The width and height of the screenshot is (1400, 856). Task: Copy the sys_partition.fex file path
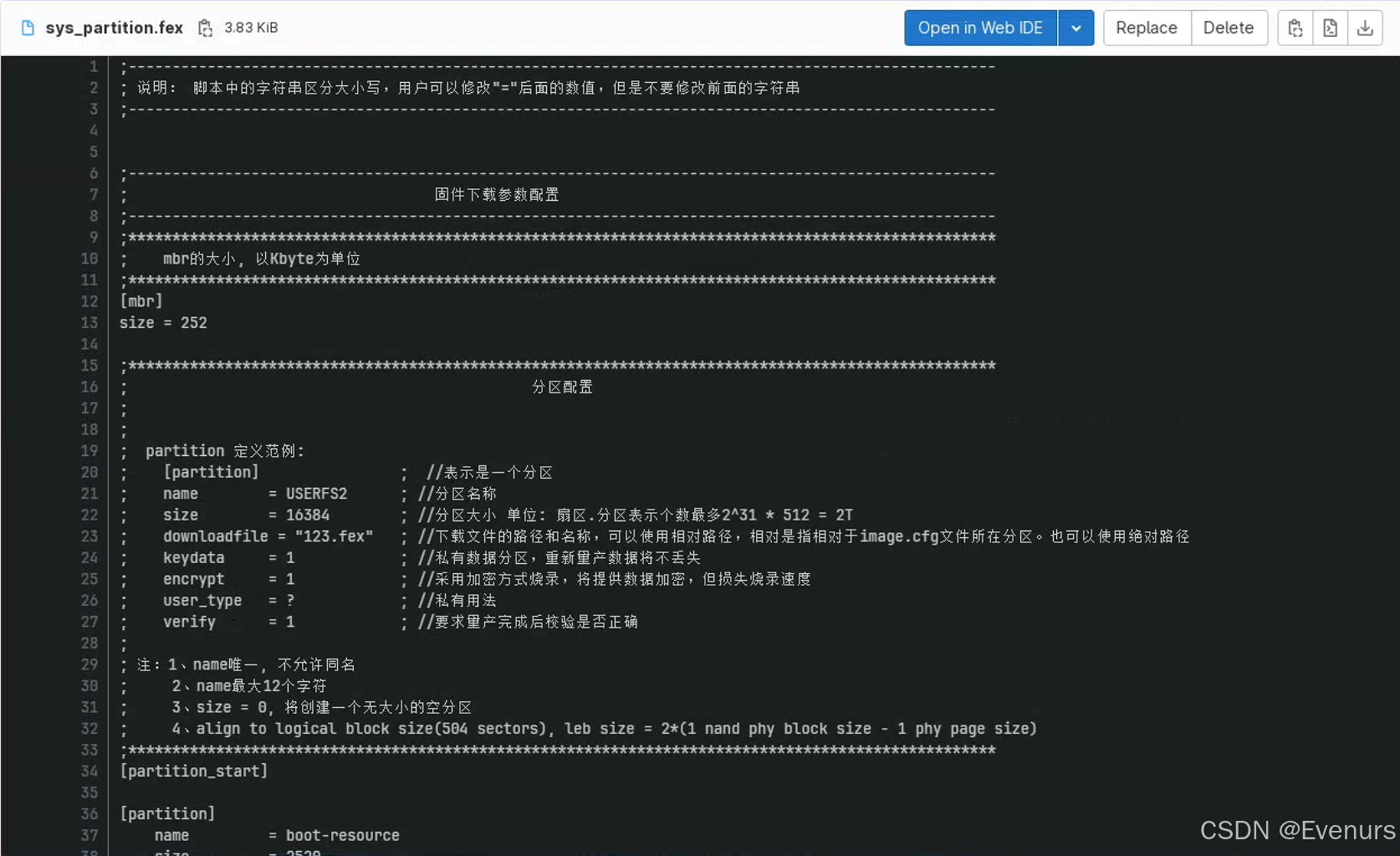(205, 27)
